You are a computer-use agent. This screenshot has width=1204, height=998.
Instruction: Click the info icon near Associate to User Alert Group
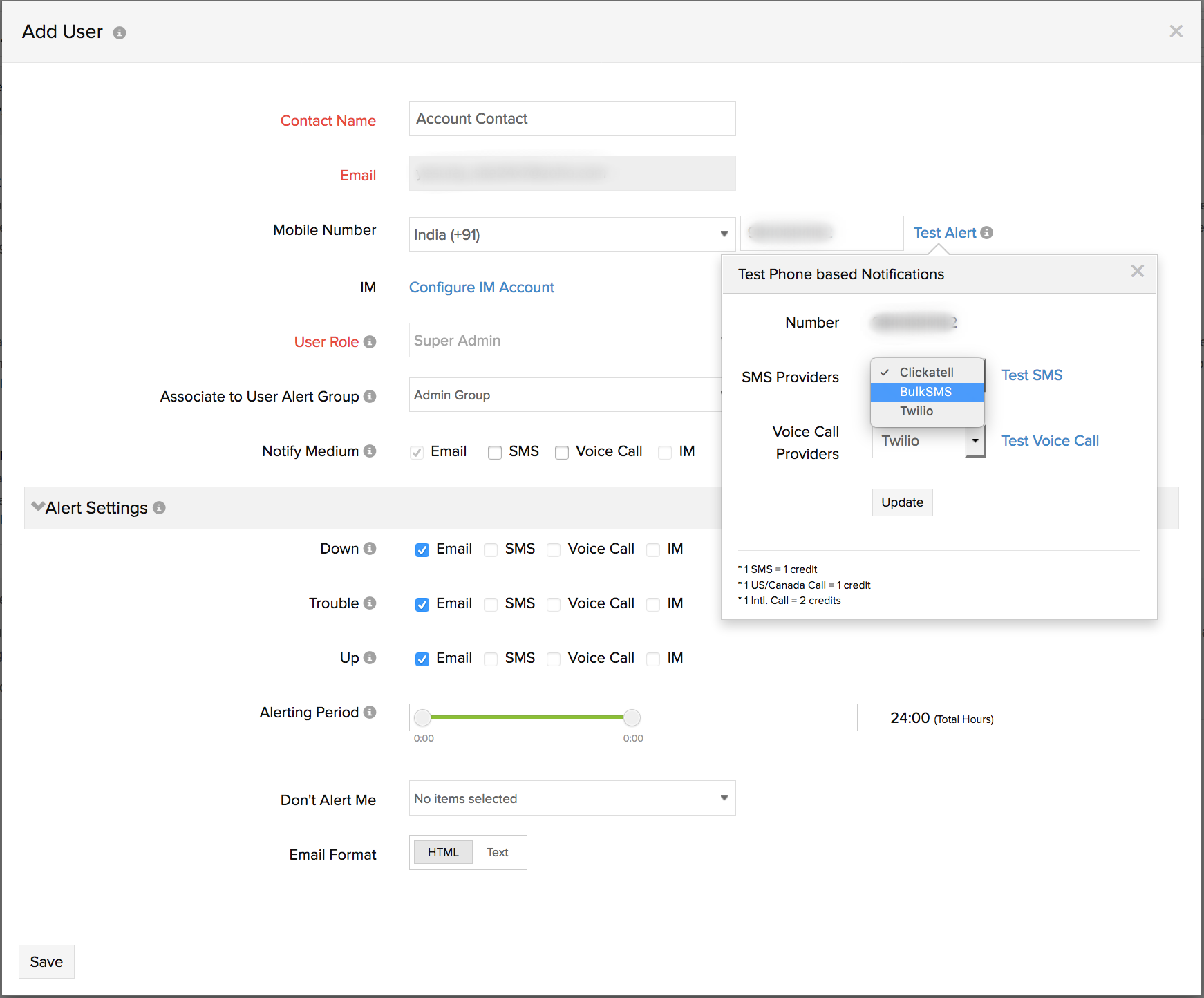pyautogui.click(x=371, y=397)
